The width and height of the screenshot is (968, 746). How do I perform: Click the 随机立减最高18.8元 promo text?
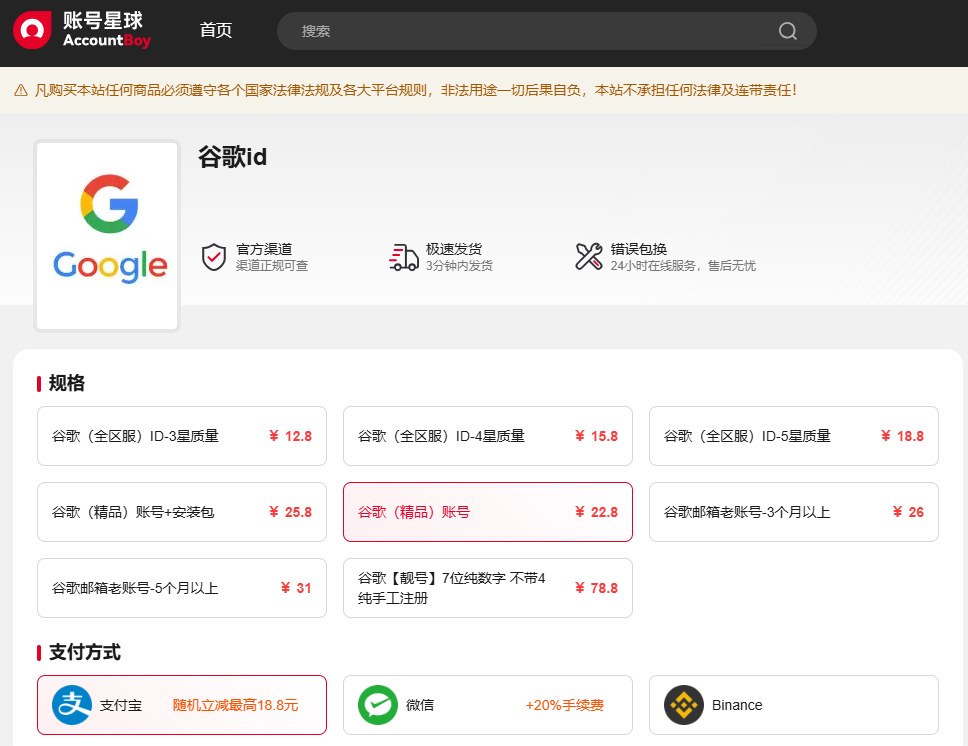coord(235,705)
